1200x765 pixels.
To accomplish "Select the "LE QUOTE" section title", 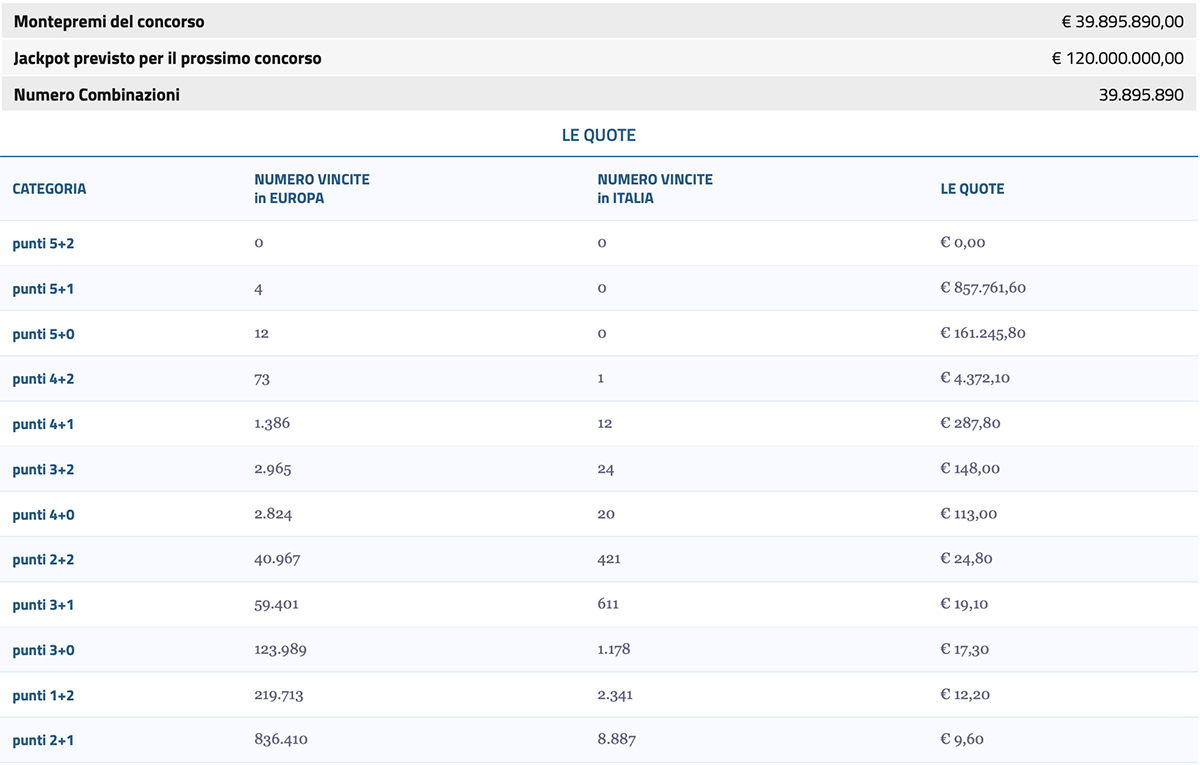I will 600,134.
